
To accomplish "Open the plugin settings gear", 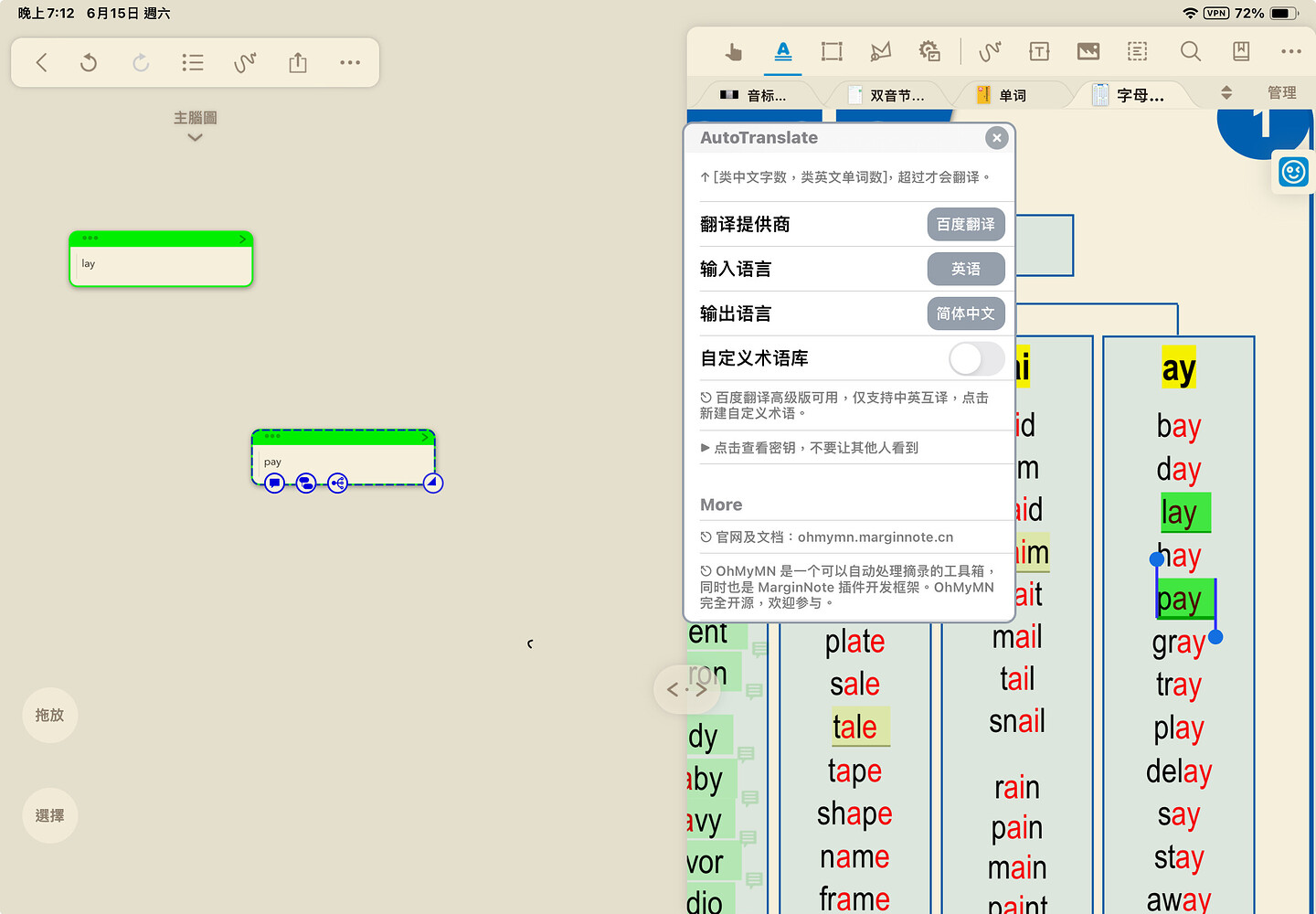I will click(929, 51).
